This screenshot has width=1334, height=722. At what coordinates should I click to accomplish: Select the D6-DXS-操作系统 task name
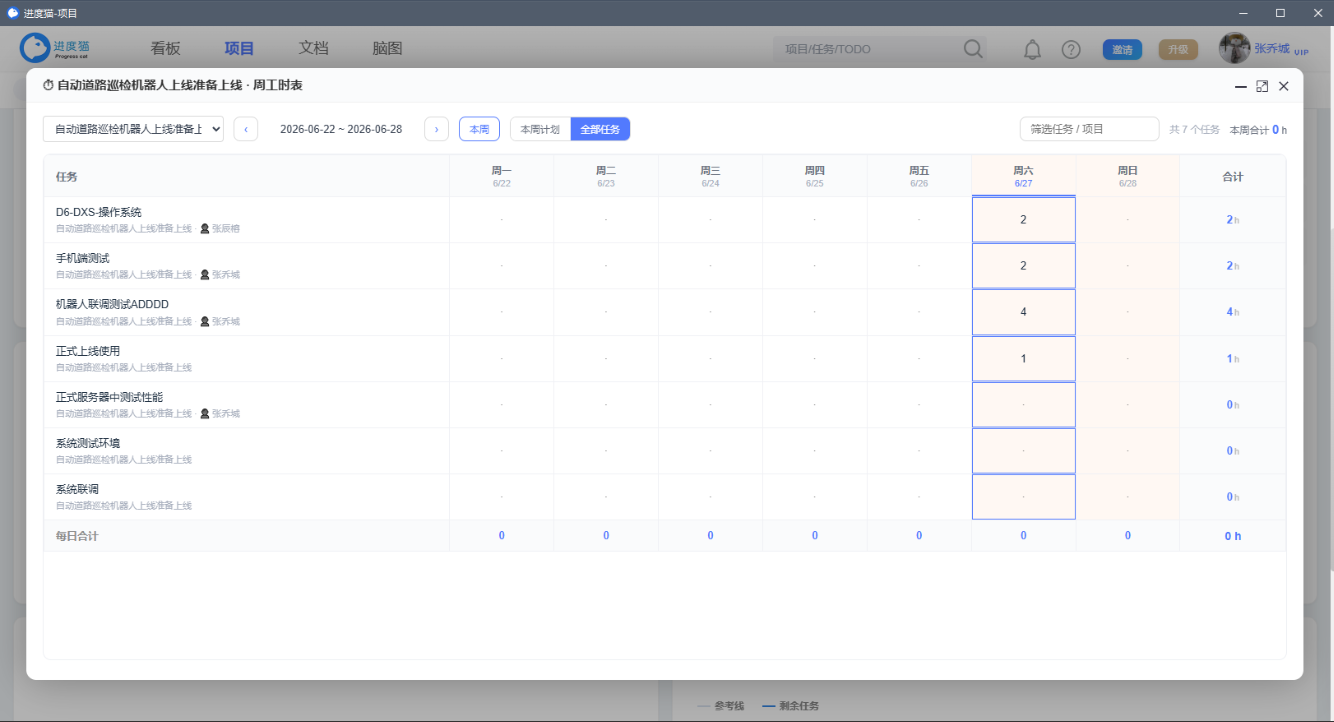click(x=99, y=212)
